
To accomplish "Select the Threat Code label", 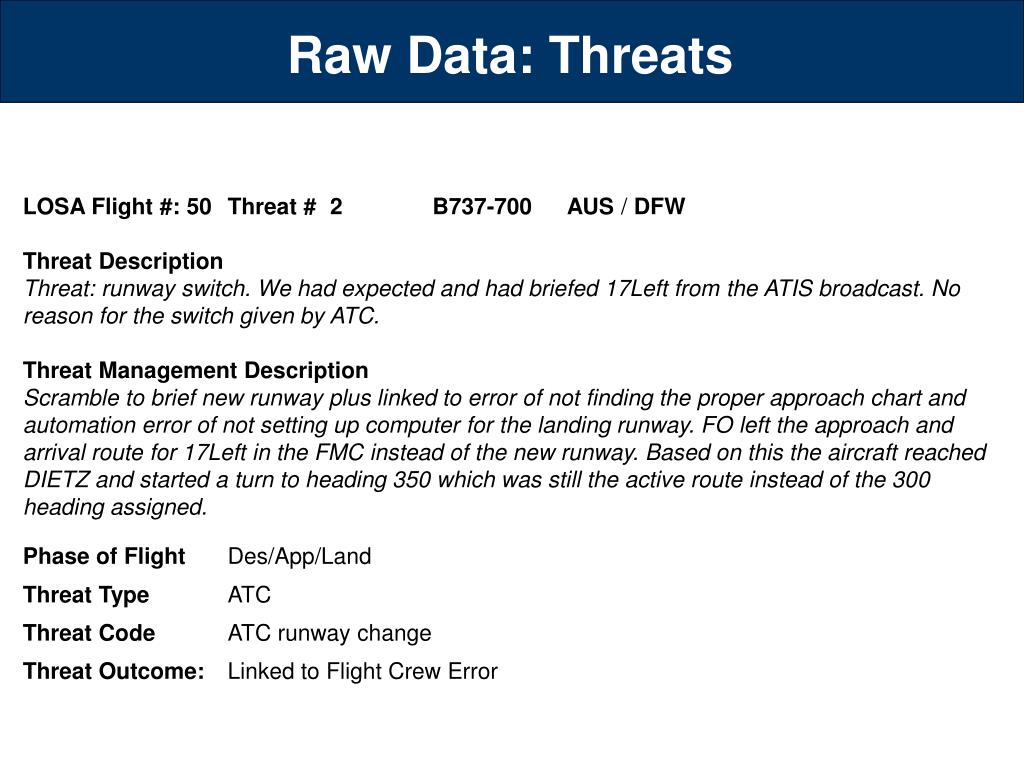I will pyautogui.click(x=89, y=633).
